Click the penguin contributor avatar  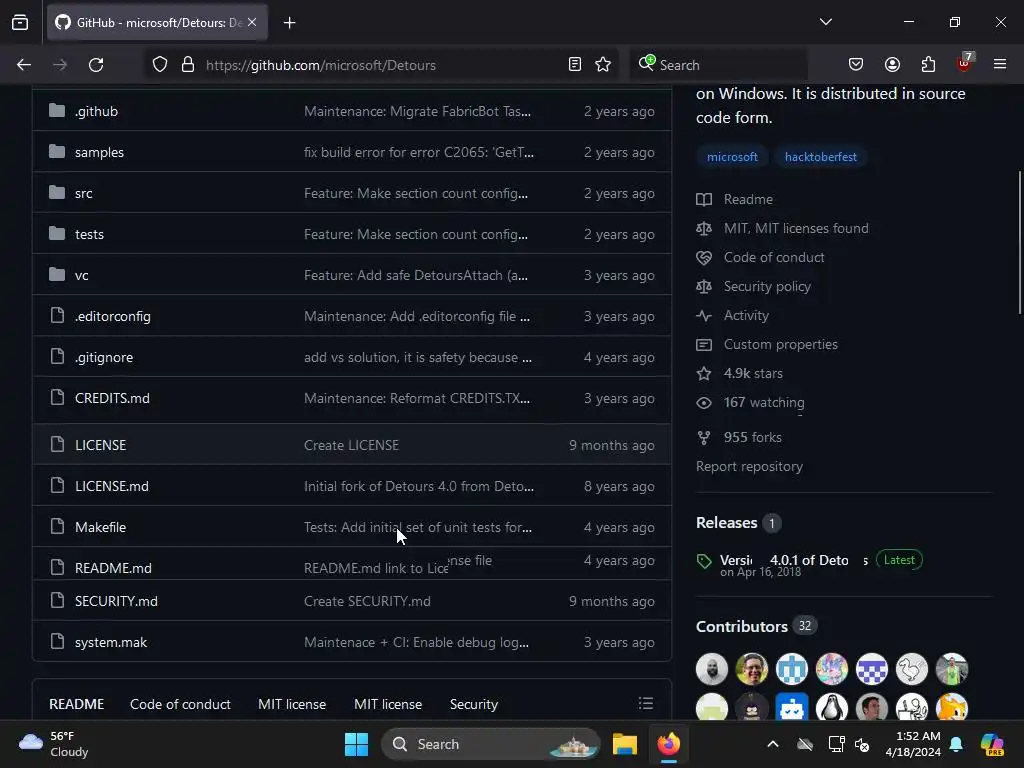pos(832,707)
